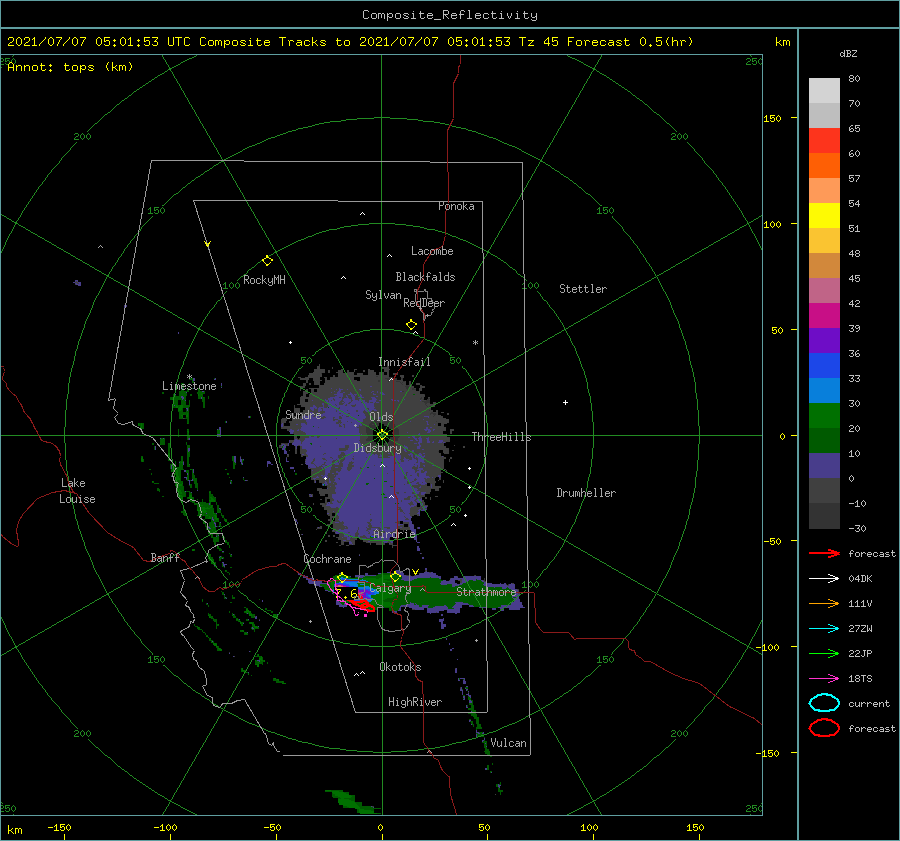Select the 30 dBZ light blue swatch
This screenshot has width=900, height=841.
pos(824,390)
